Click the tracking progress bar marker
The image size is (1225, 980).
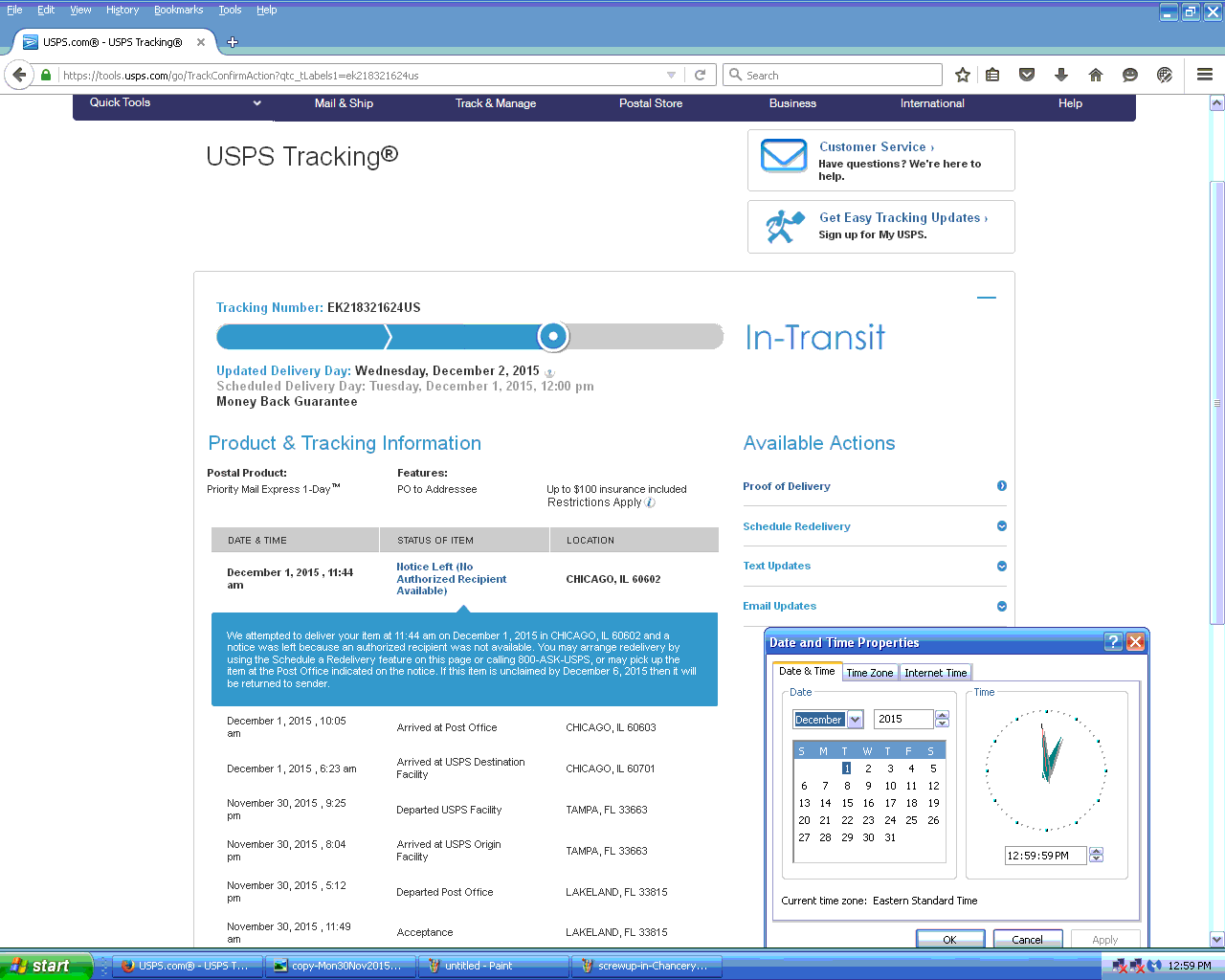[x=553, y=337]
